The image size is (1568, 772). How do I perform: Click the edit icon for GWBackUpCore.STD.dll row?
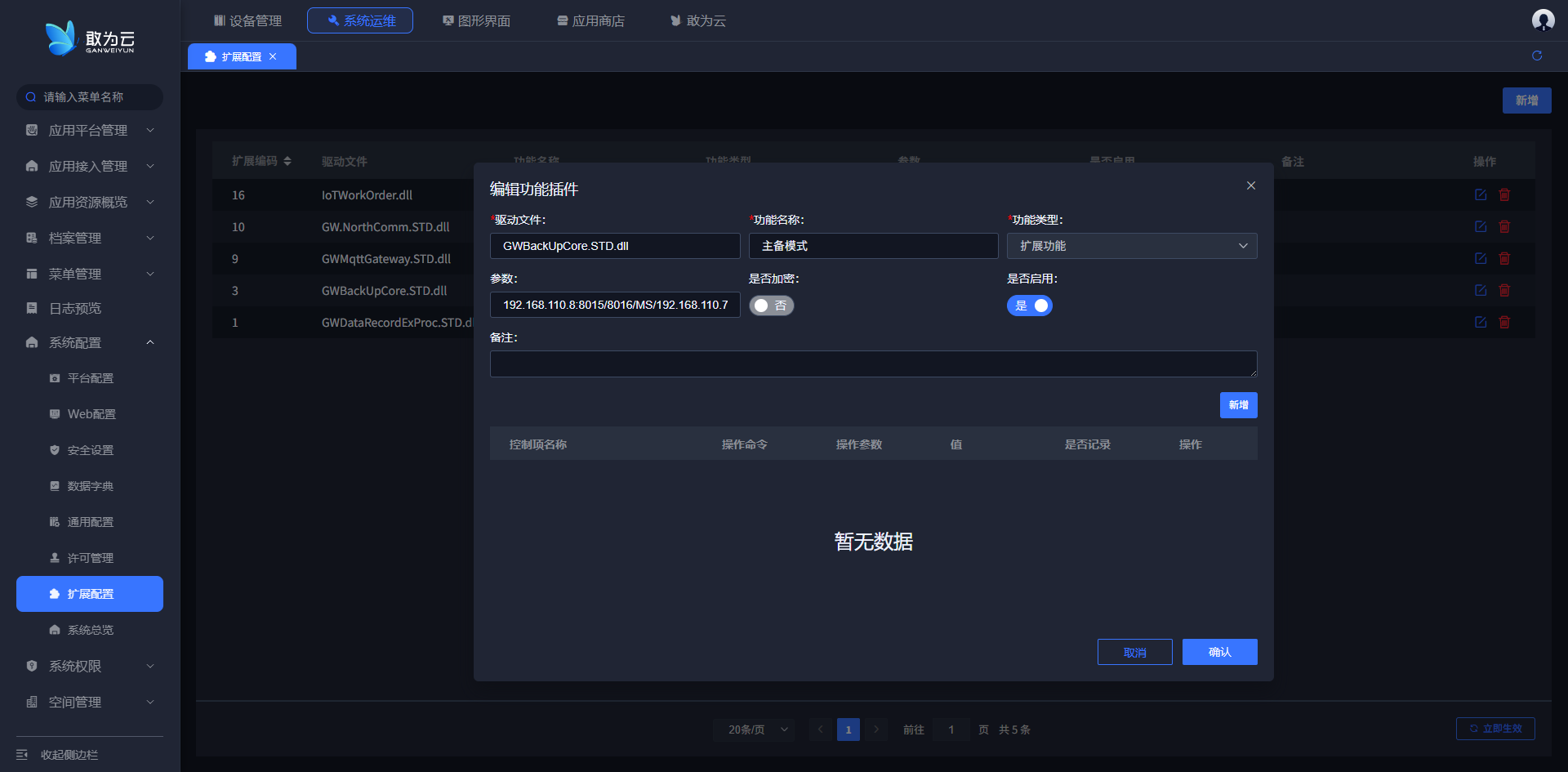coord(1480,290)
